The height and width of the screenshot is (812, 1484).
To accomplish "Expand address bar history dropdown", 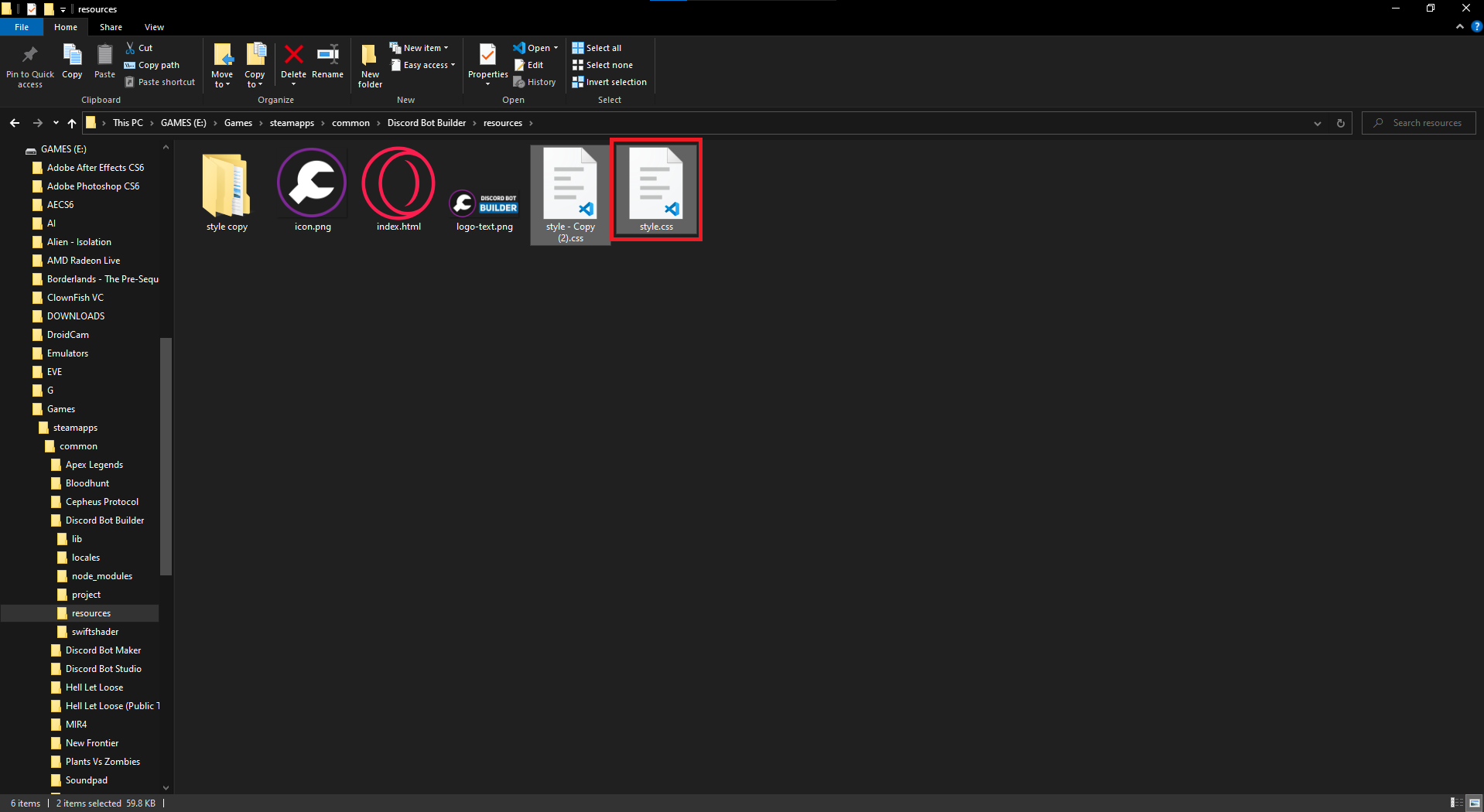I will click(x=1317, y=123).
